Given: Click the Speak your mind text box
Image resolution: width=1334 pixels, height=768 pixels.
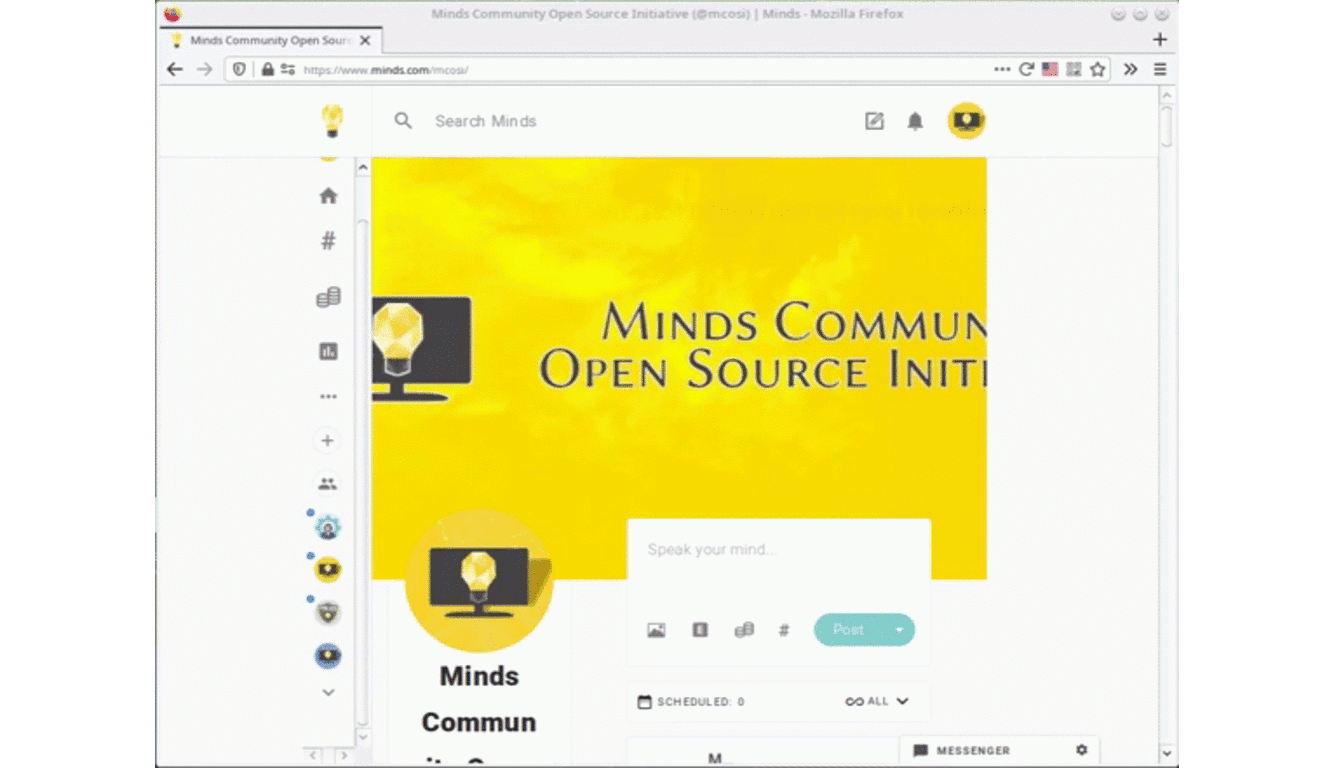Looking at the screenshot, I should [x=779, y=550].
